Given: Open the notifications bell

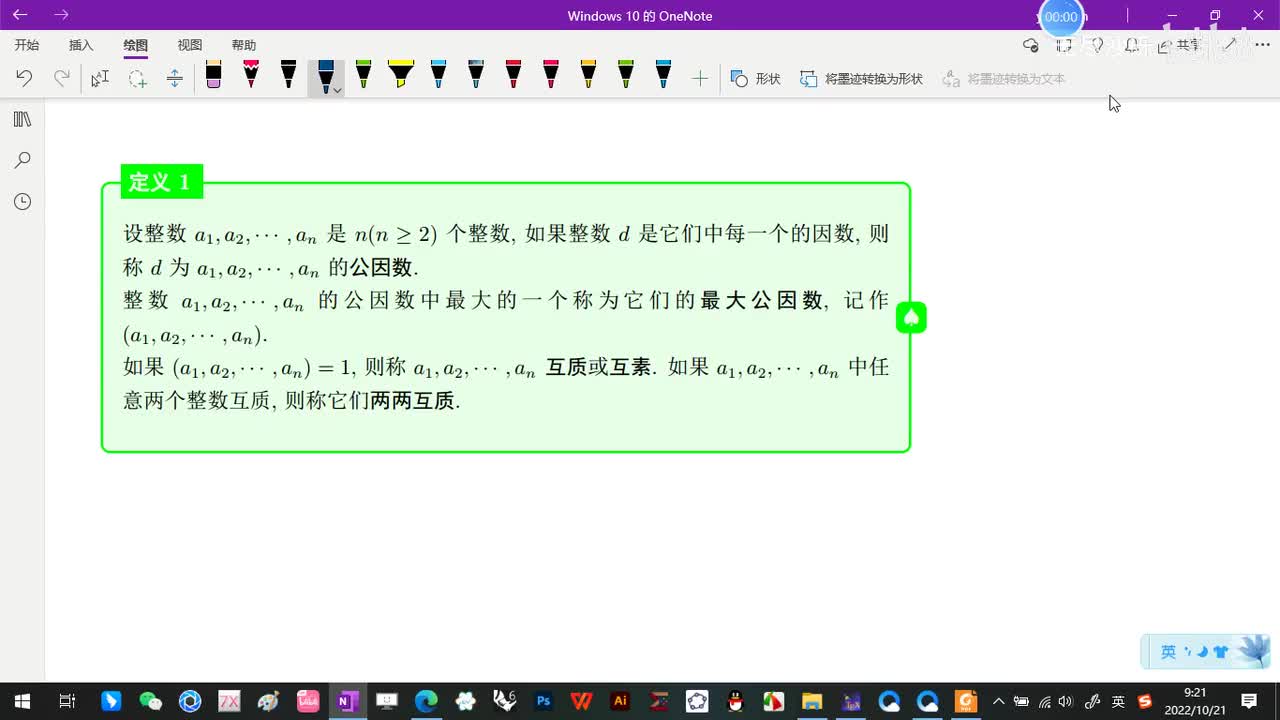Looking at the screenshot, I should coord(1132,45).
